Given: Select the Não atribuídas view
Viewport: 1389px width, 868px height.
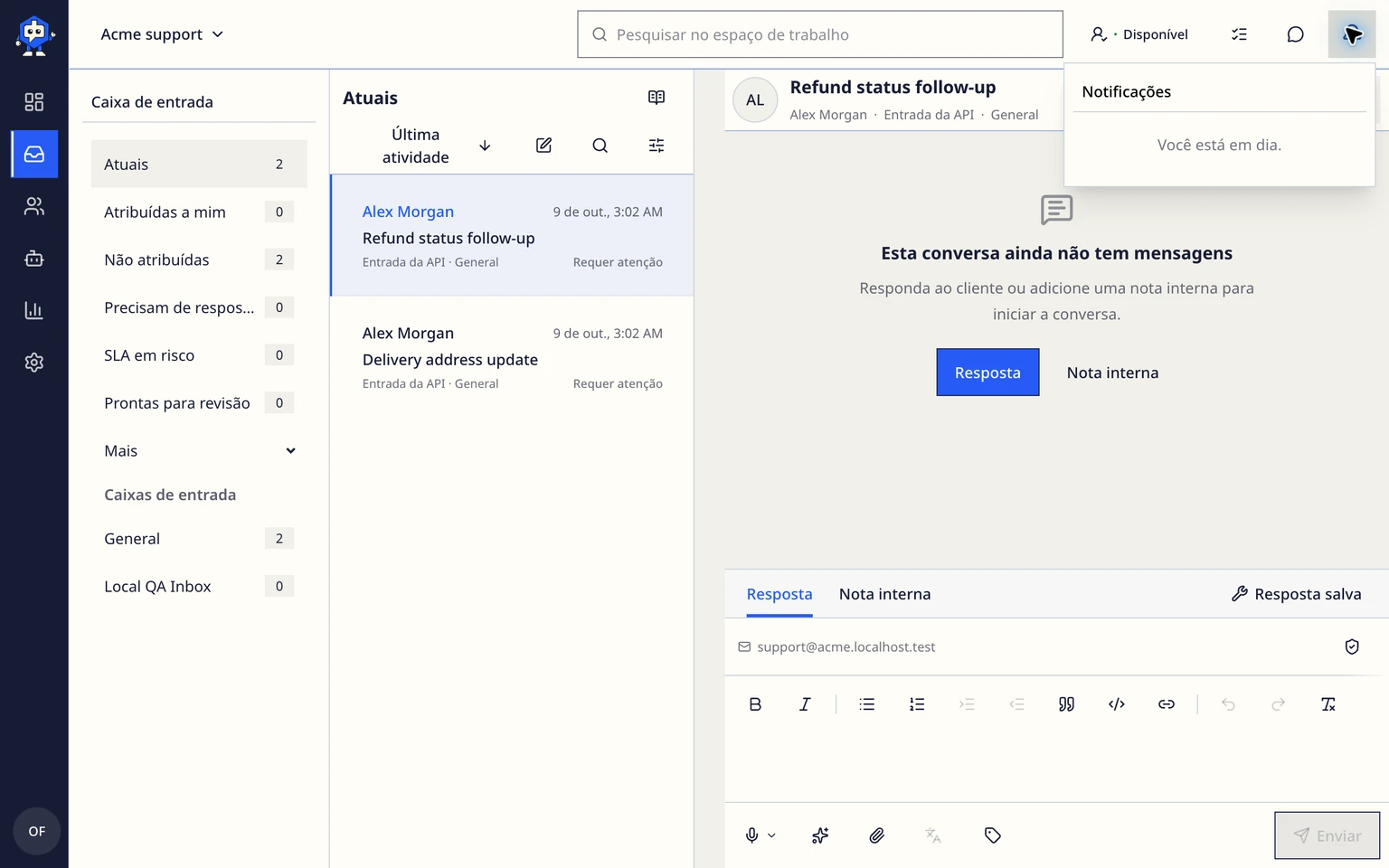Looking at the screenshot, I should coord(199,259).
